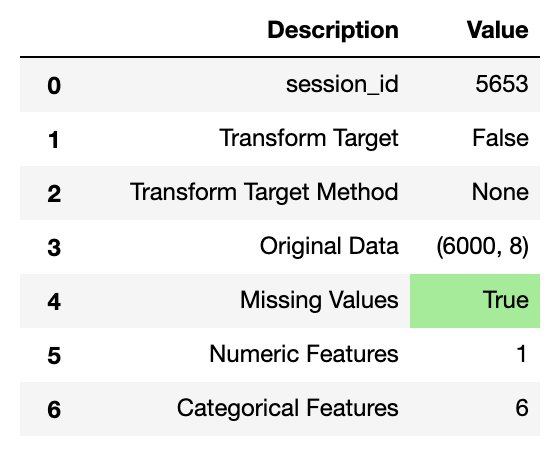Viewport: 560px width, 452px height.
Task: Select the session_id description cell
Action: pyautogui.click(x=342, y=85)
